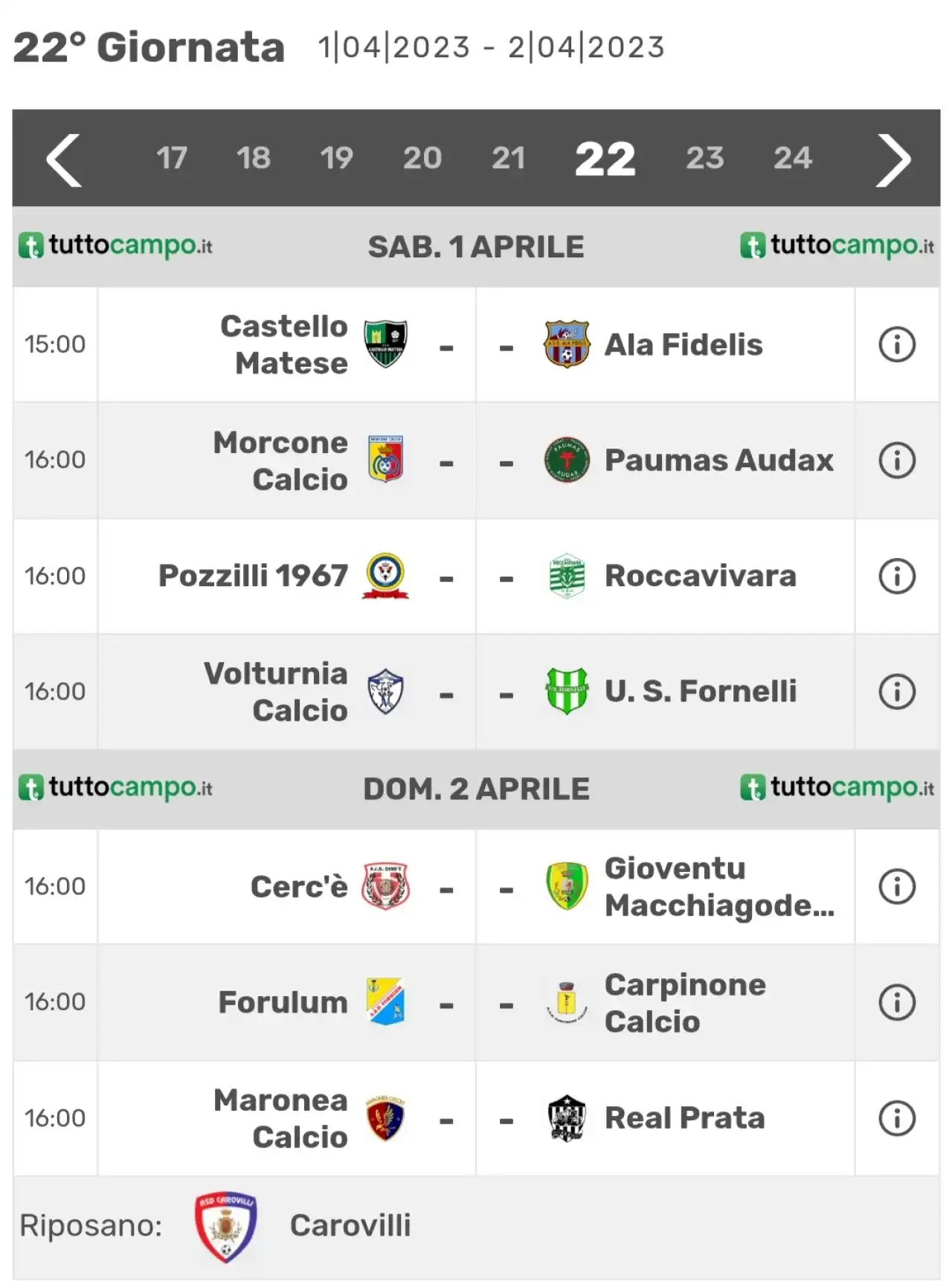Image resolution: width=952 pixels, height=1287 pixels.
Task: Open the U. S. Fornelli team link
Action: [x=700, y=691]
